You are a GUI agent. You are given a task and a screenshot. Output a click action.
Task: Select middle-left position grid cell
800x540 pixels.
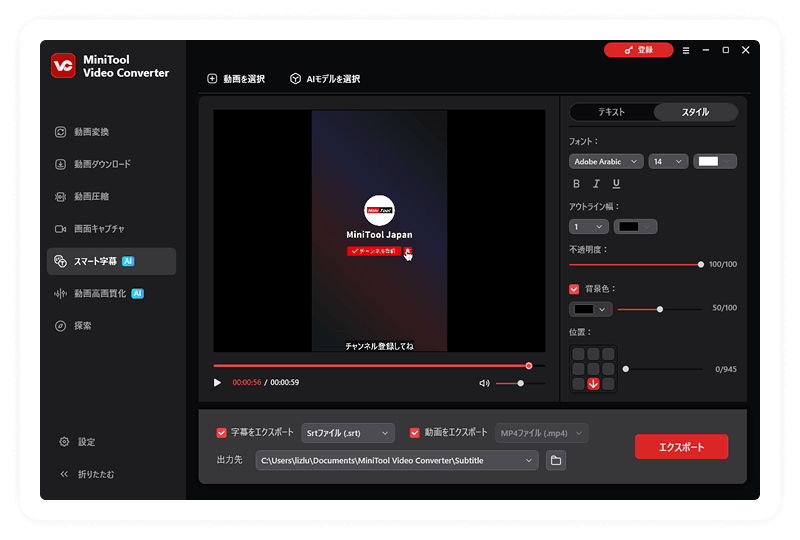point(578,369)
